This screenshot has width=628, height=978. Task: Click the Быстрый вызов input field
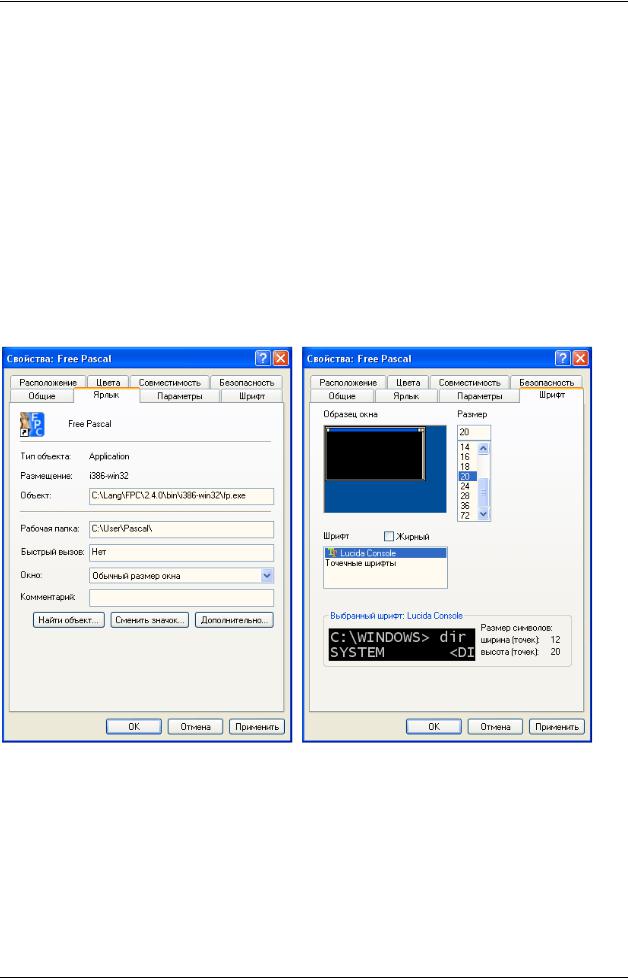point(181,553)
